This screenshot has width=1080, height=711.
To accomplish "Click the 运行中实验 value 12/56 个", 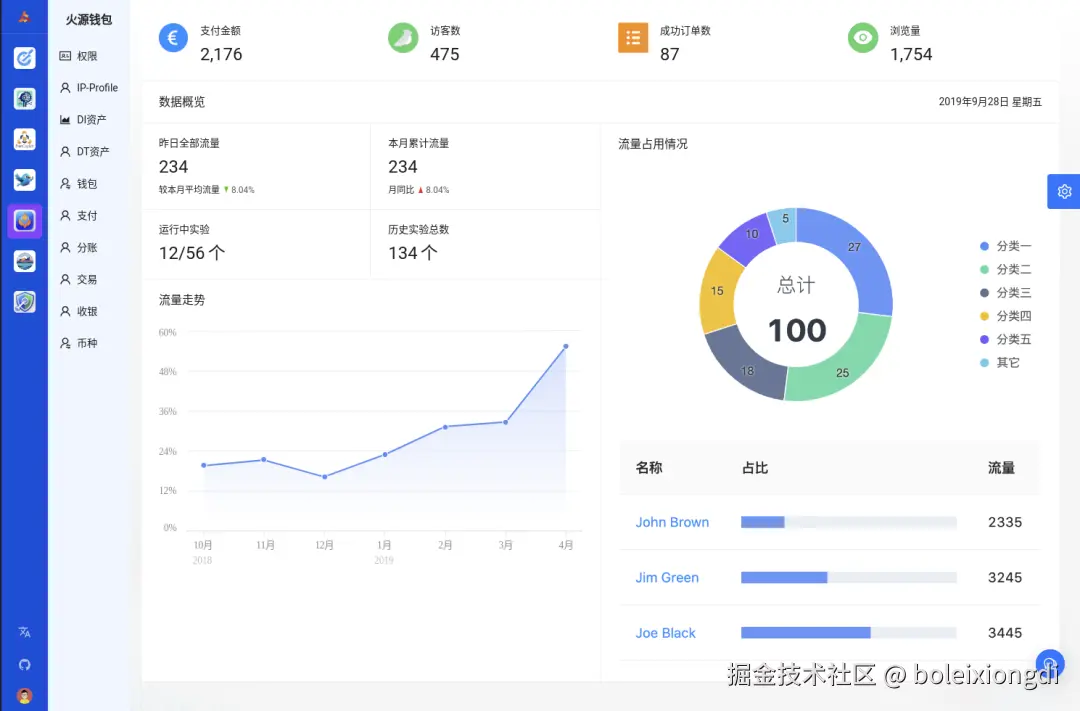I will [x=192, y=253].
